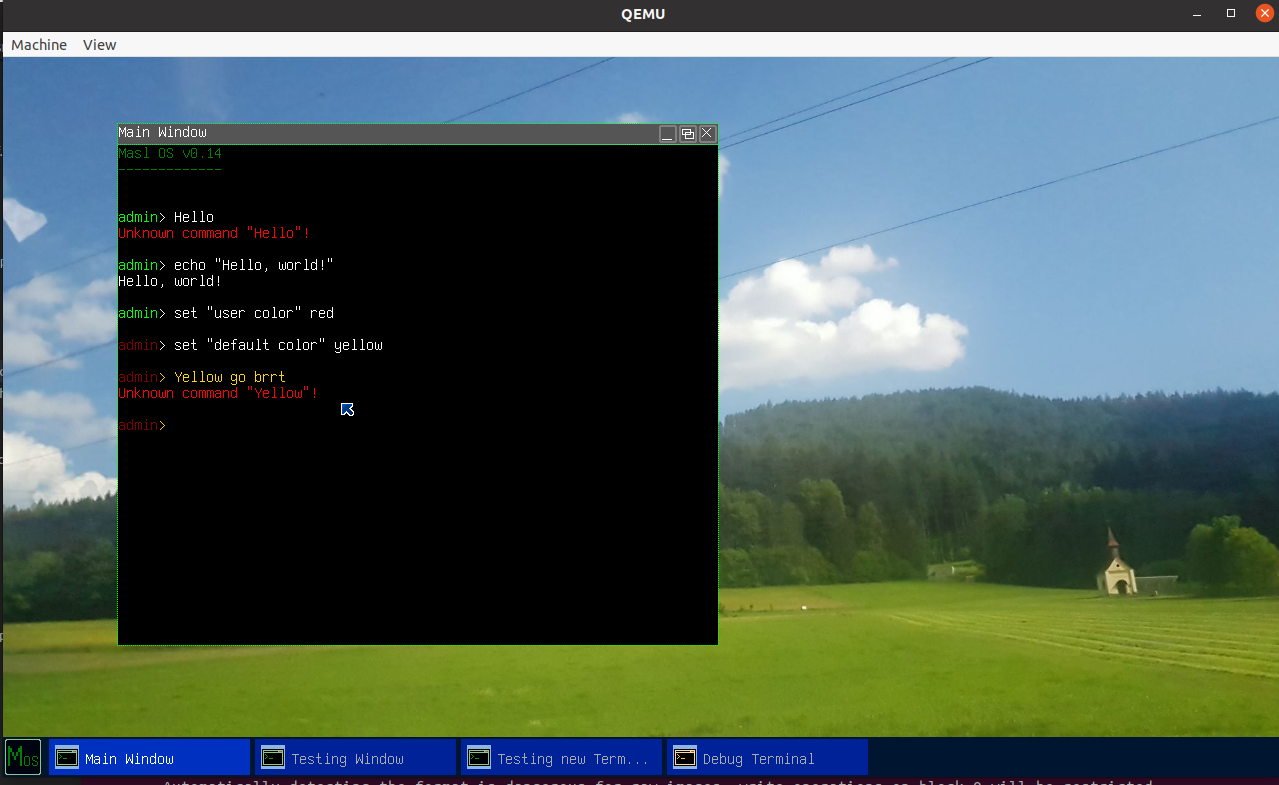Image resolution: width=1279 pixels, height=785 pixels.
Task: Click the terminal icon beside Debug Terminal
Action: click(686, 757)
